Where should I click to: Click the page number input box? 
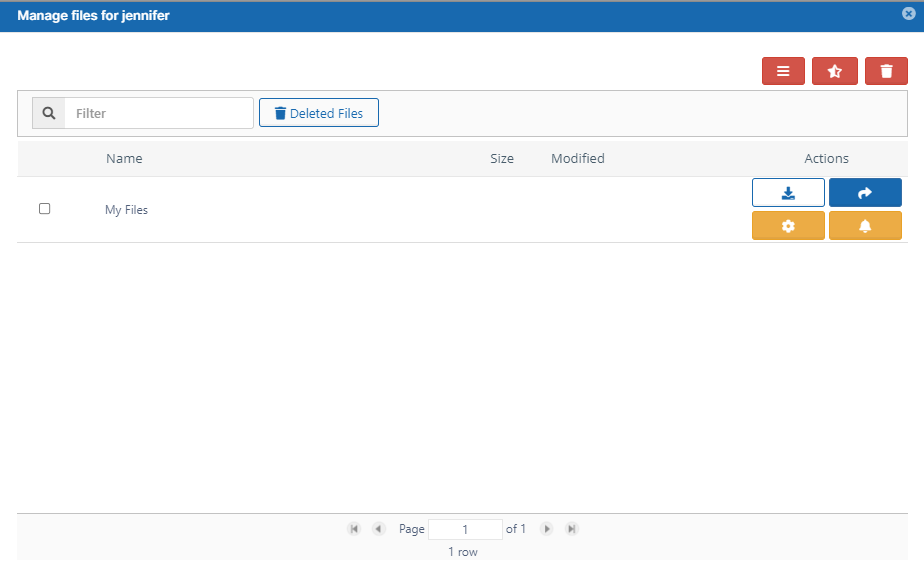point(465,529)
